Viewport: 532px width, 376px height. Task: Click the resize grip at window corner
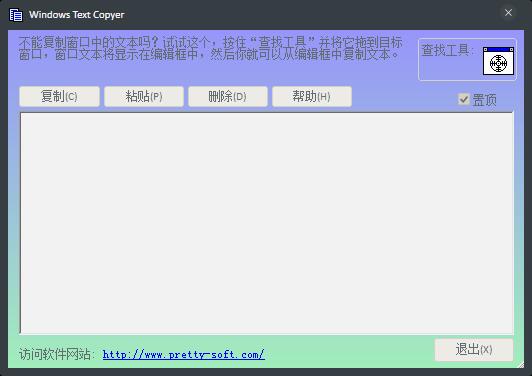pyautogui.click(x=520, y=364)
